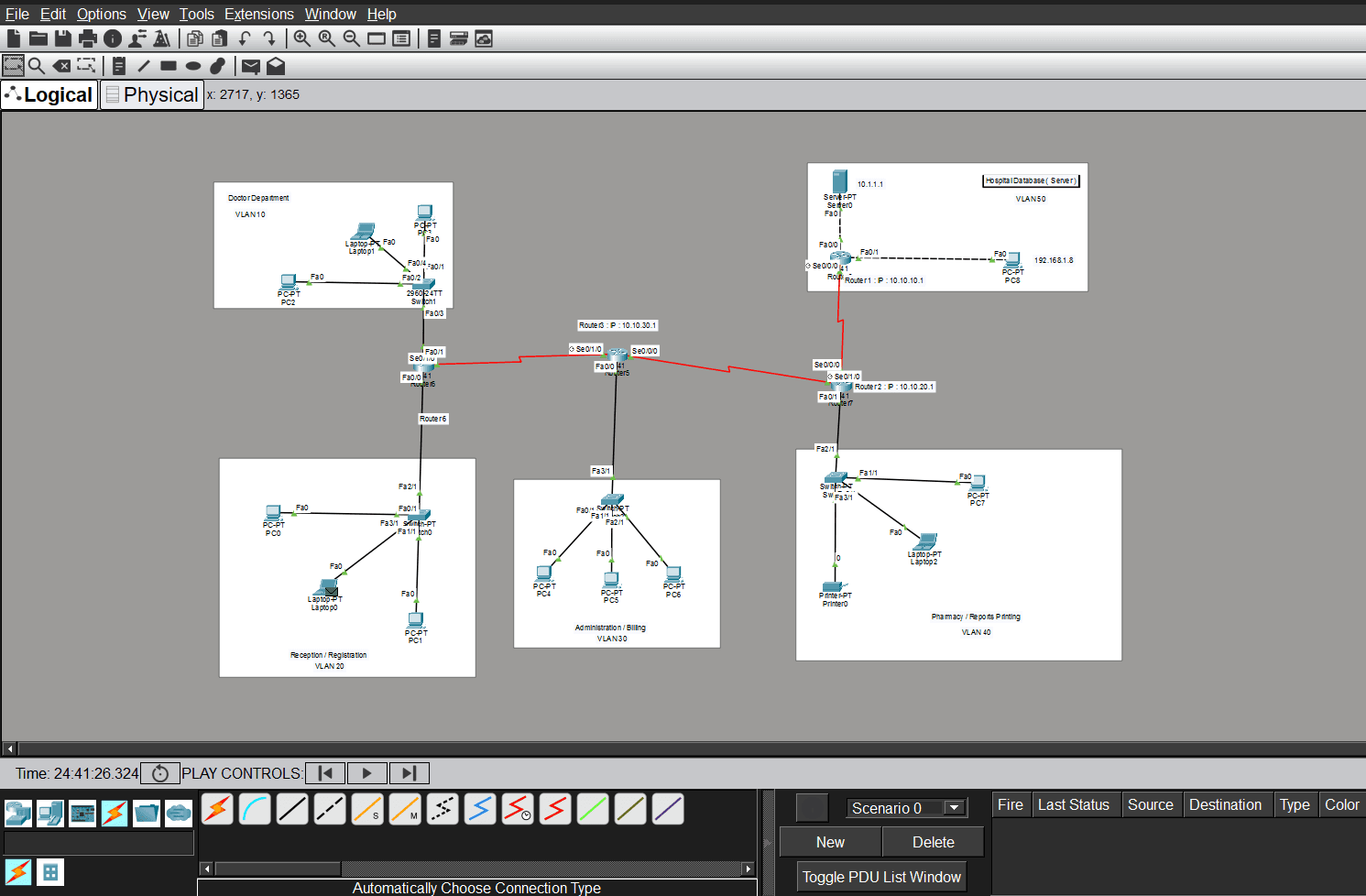Open the Tools menu
The height and width of the screenshot is (896, 1366).
[197, 14]
